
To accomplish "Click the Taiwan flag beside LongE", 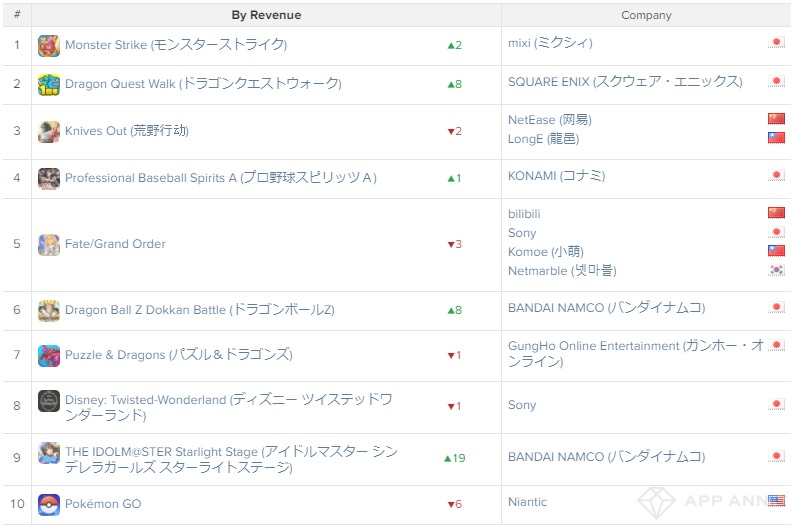I will (776, 138).
